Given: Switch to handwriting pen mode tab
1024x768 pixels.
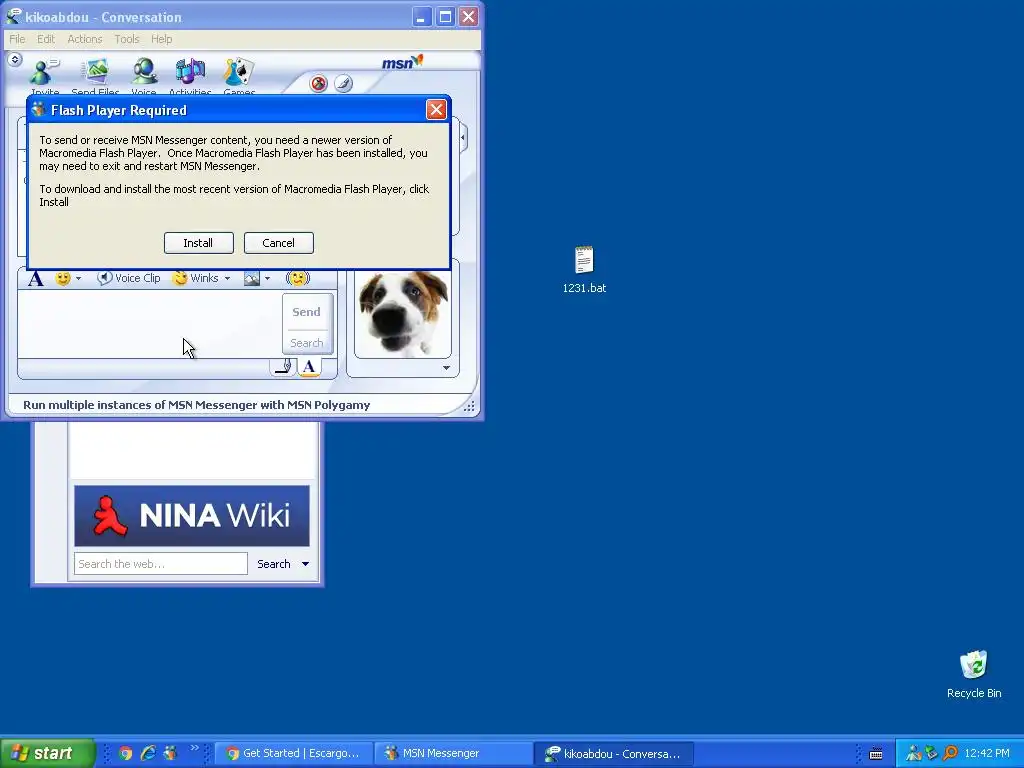Looking at the screenshot, I should coord(283,367).
